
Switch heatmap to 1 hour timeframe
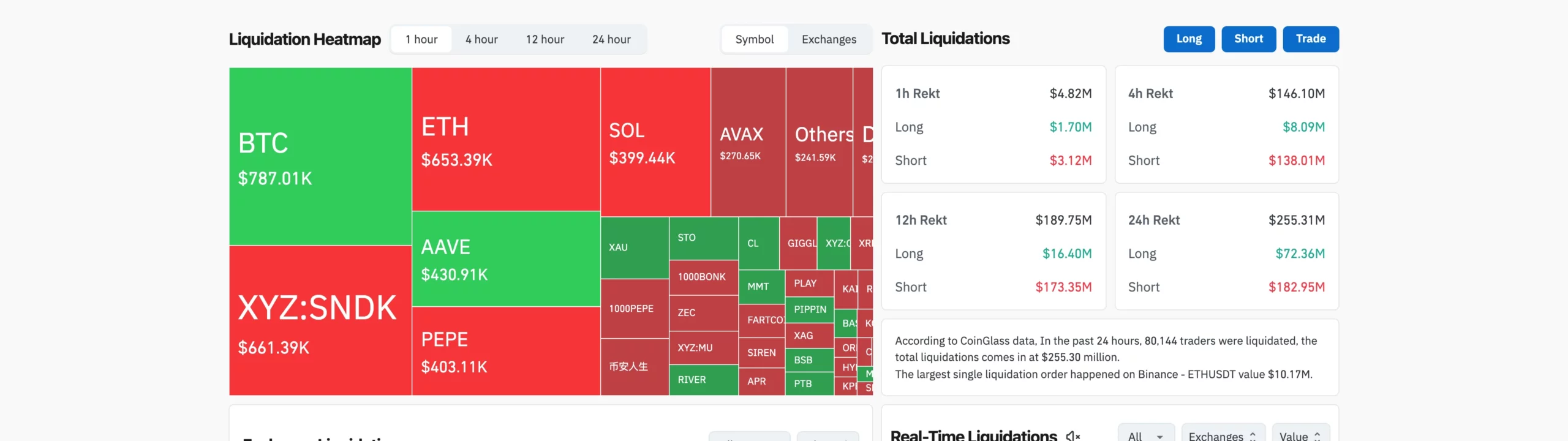pos(421,39)
